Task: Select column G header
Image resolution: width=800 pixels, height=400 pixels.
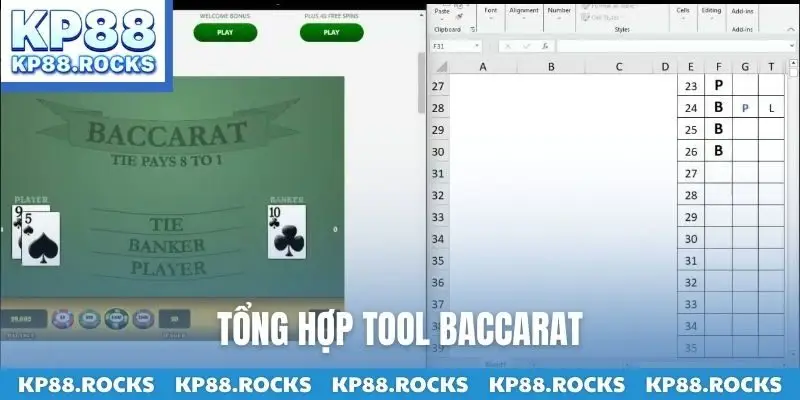Action: (745, 67)
